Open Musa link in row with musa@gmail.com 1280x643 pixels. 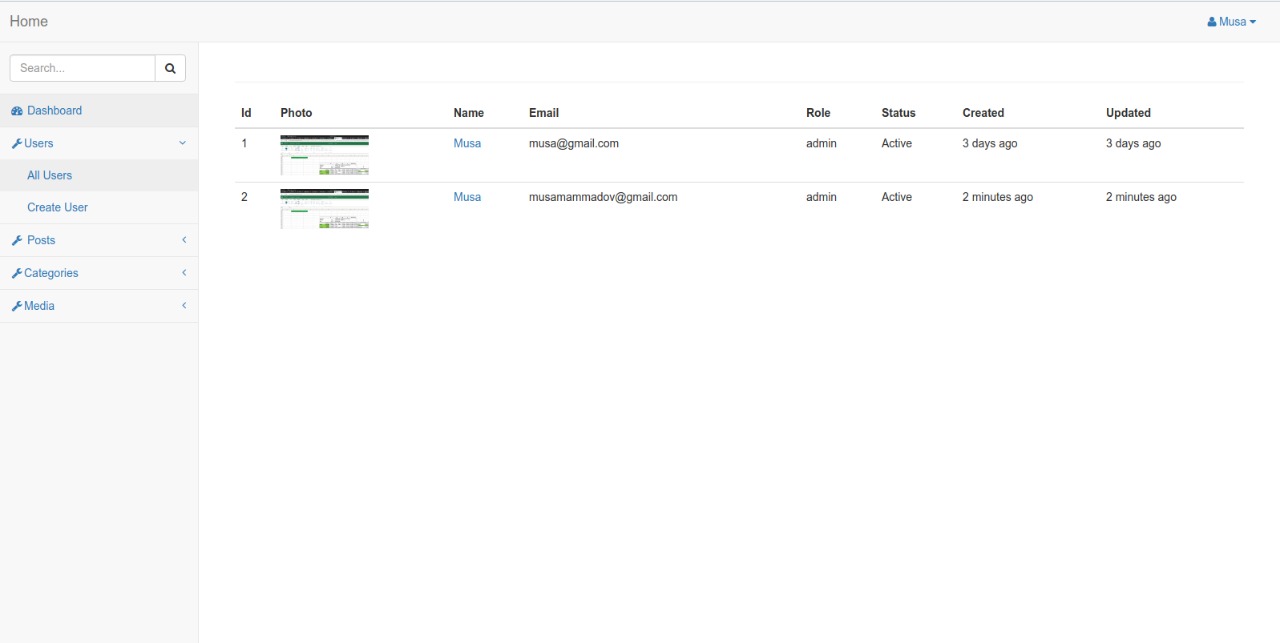[x=467, y=143]
